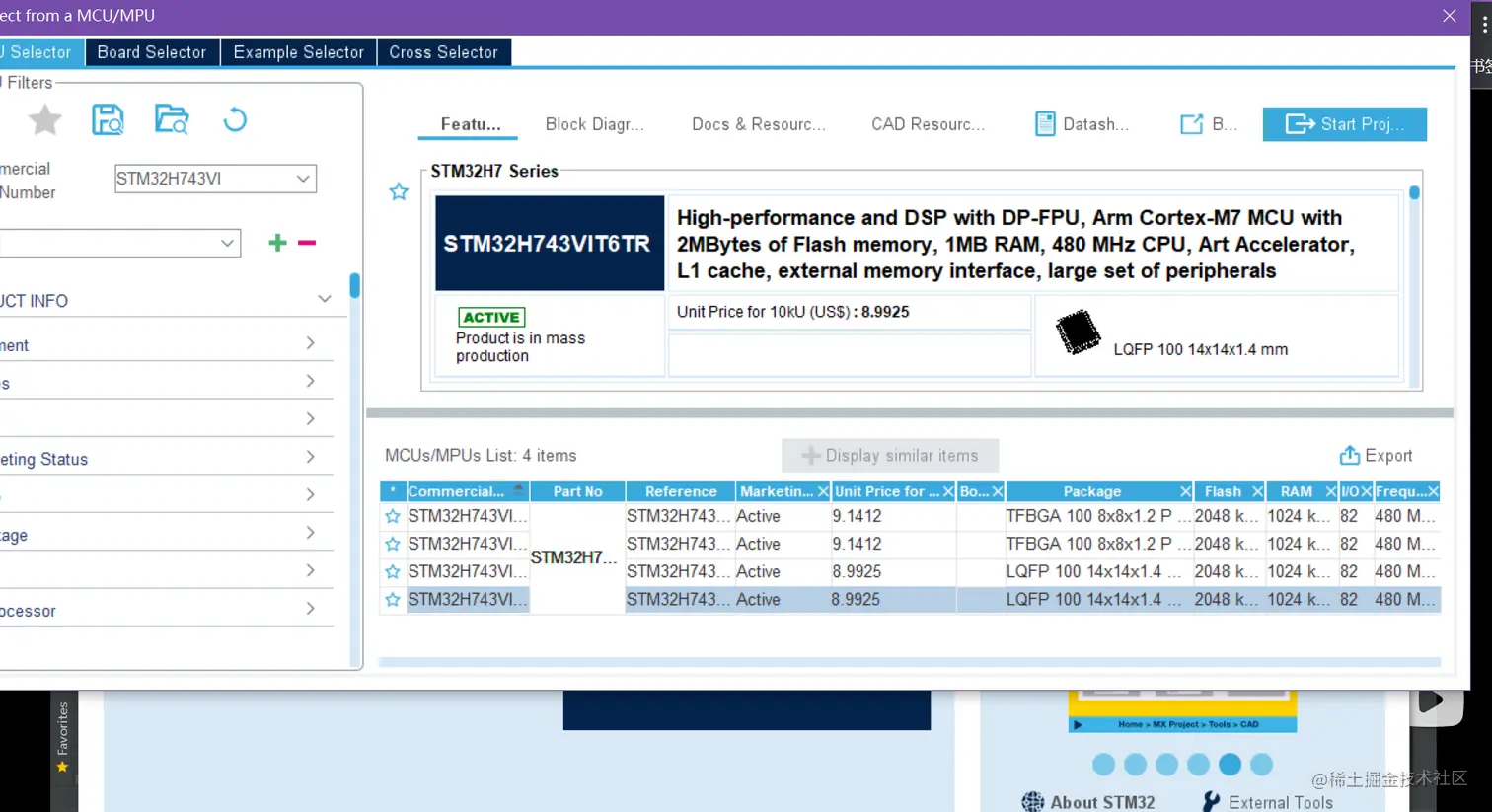Open the Commercial Part Number dropdown

click(x=303, y=179)
